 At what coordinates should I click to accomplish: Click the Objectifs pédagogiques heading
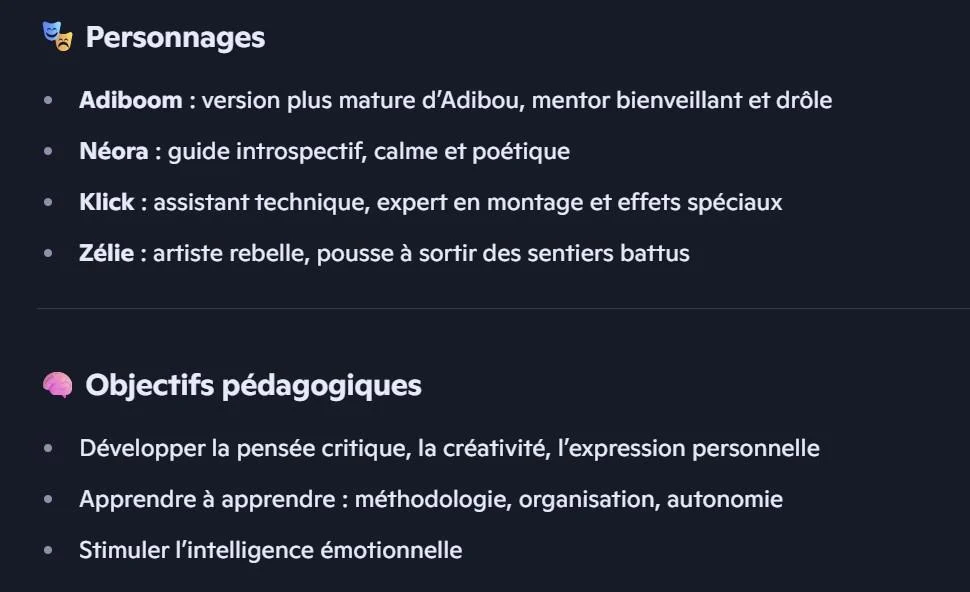click(253, 385)
